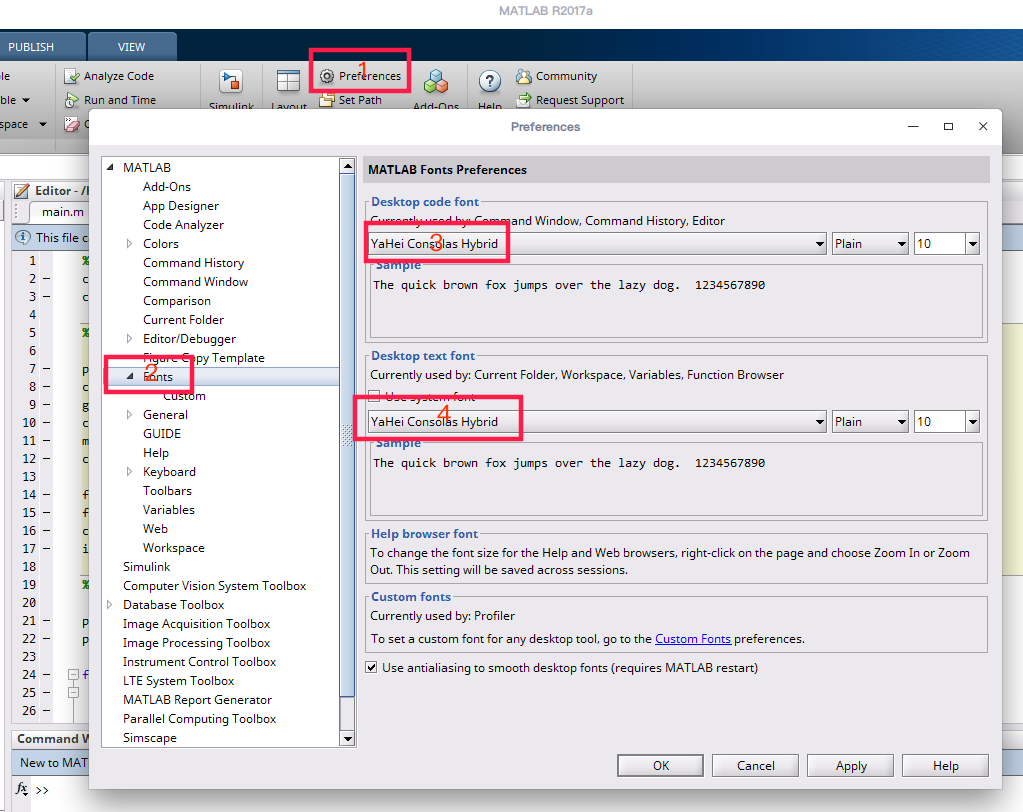
Task: Click the Editor panel pencil icon
Action: pos(22,190)
